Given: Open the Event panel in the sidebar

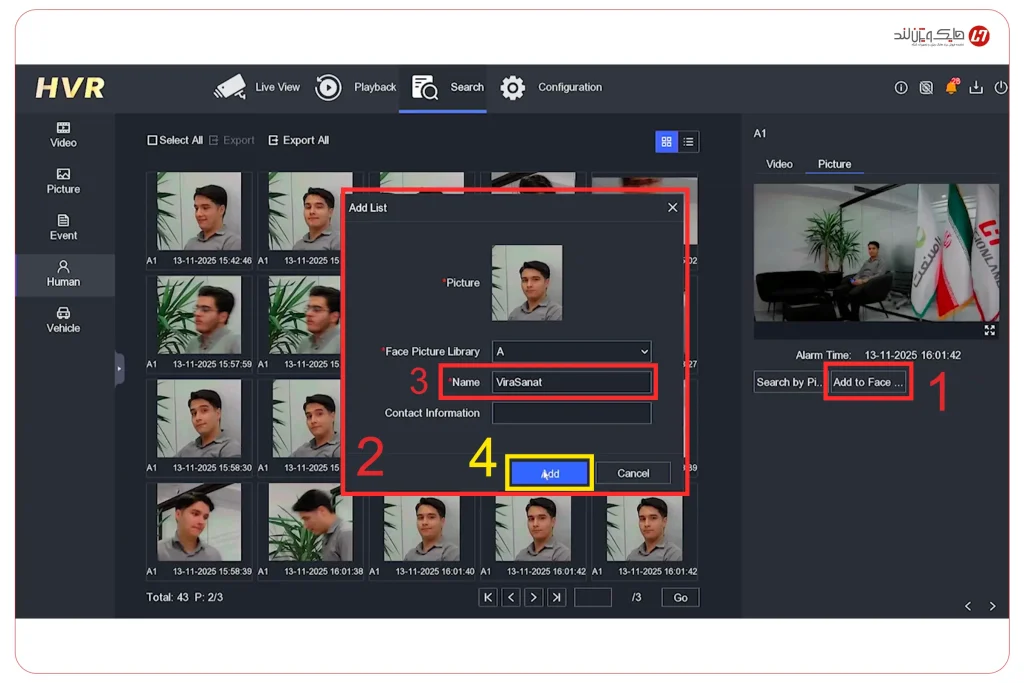Looking at the screenshot, I should (x=63, y=228).
